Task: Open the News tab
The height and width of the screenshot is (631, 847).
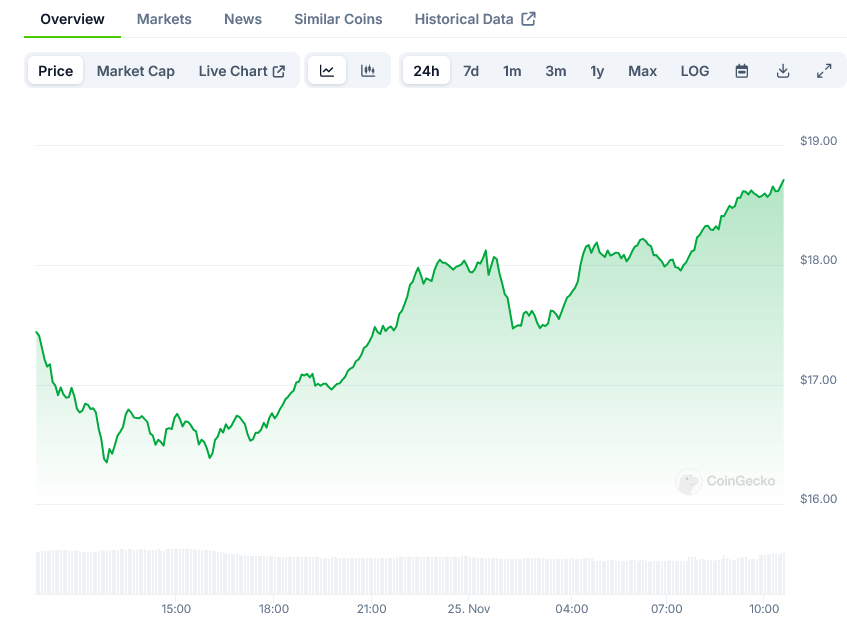Action: pyautogui.click(x=243, y=19)
